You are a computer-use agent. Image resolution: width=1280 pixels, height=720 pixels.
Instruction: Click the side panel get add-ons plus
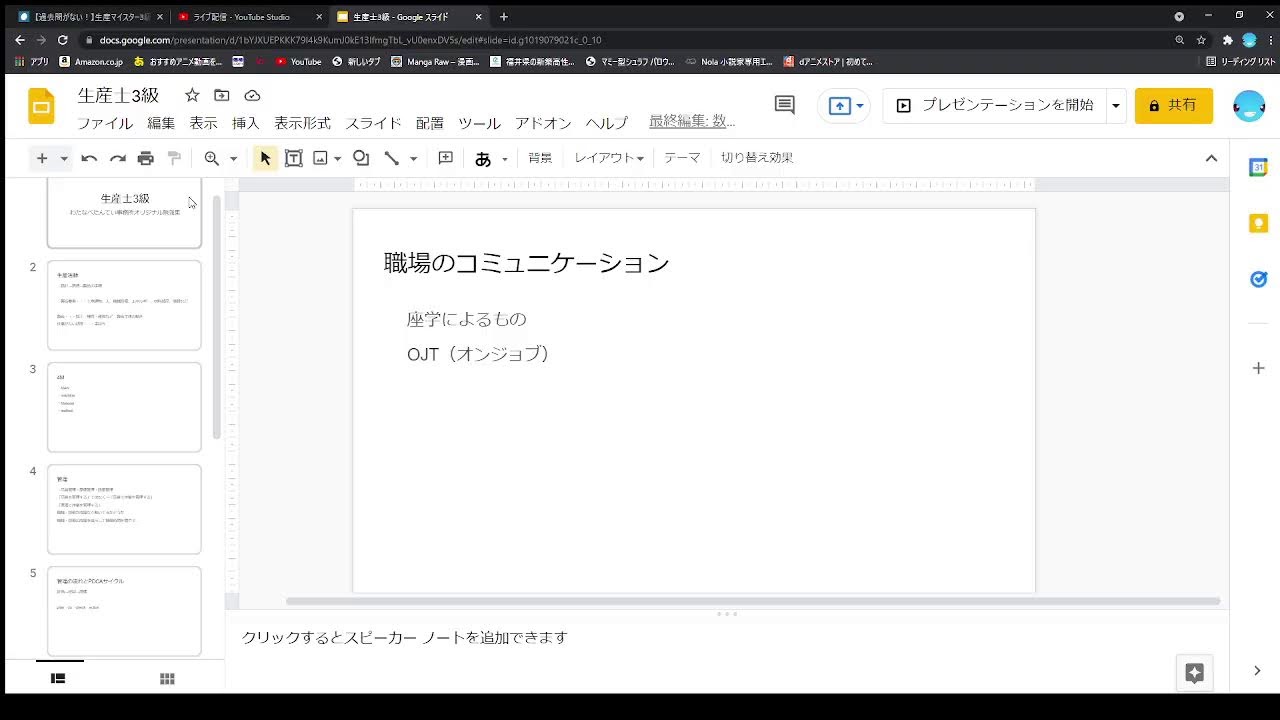1259,368
